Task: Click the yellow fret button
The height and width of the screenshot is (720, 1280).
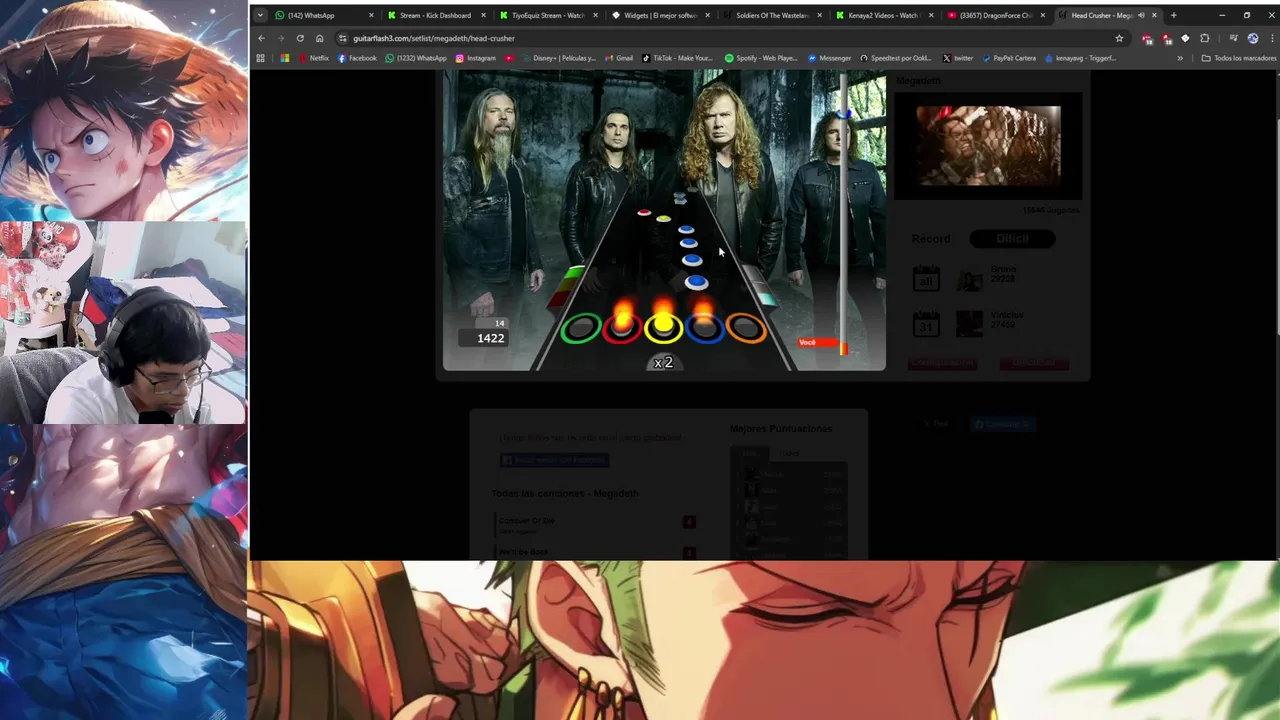Action: point(663,328)
